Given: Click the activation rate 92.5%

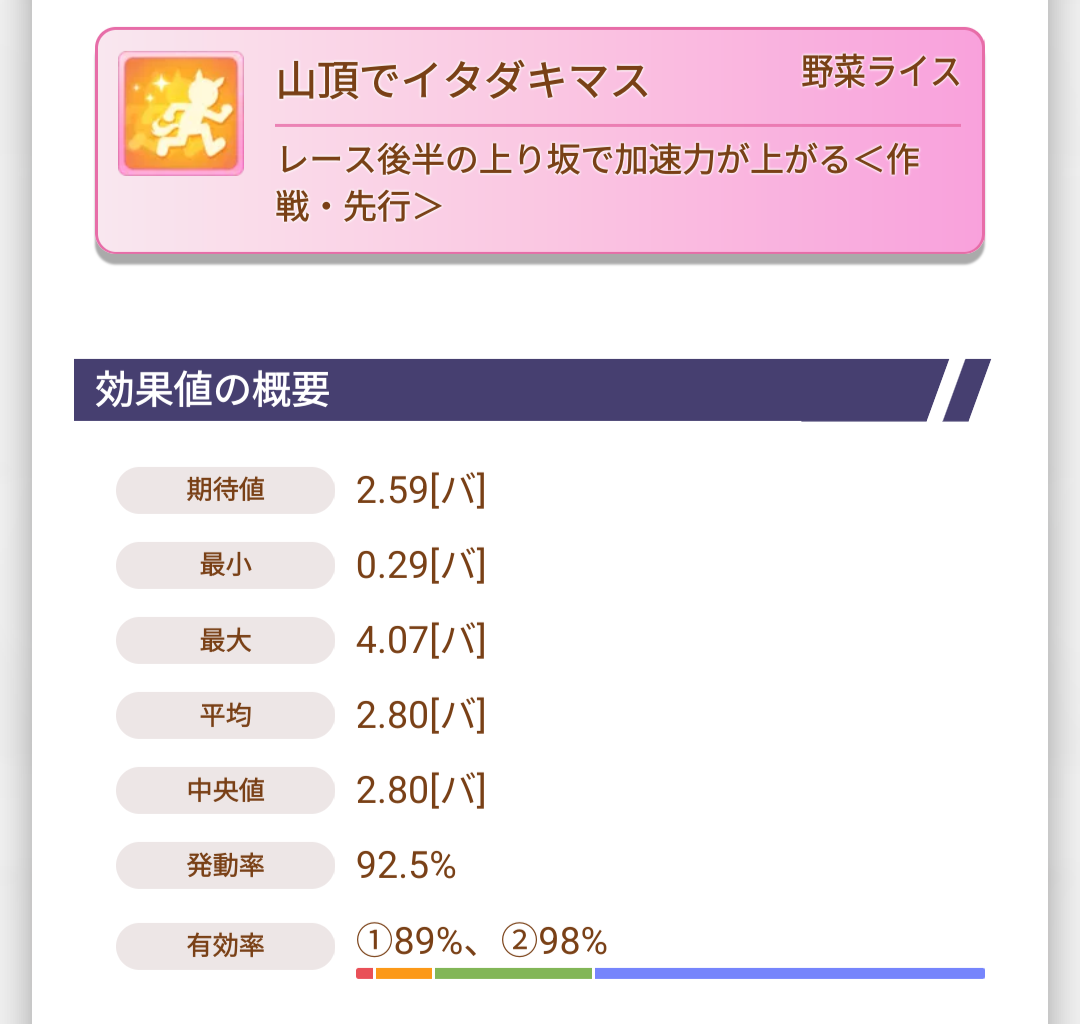Looking at the screenshot, I should pyautogui.click(x=406, y=866).
